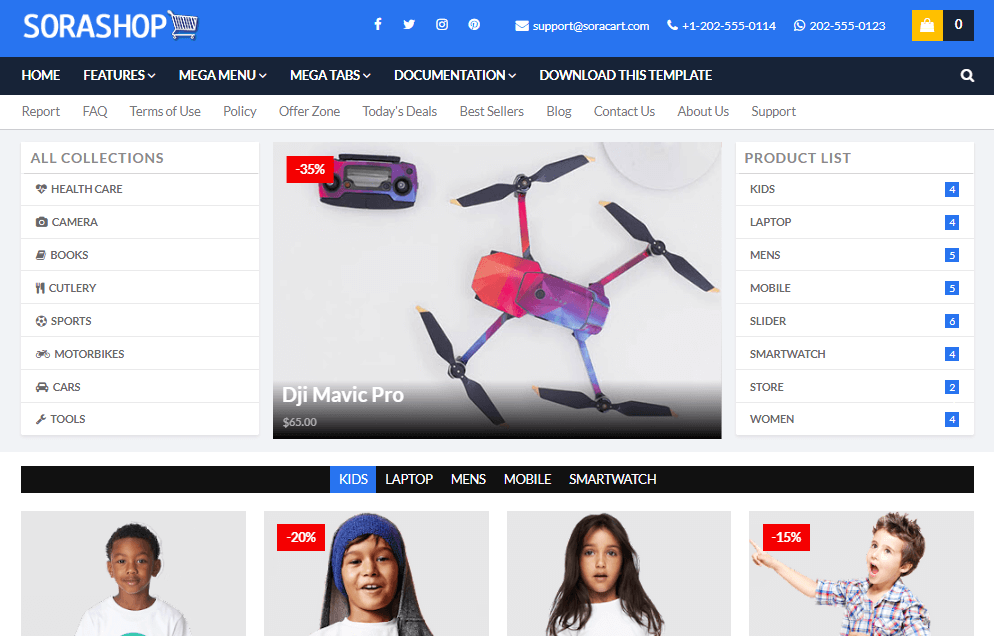Switch to the Laptop product tab
The image size is (994, 636).
click(x=409, y=479)
